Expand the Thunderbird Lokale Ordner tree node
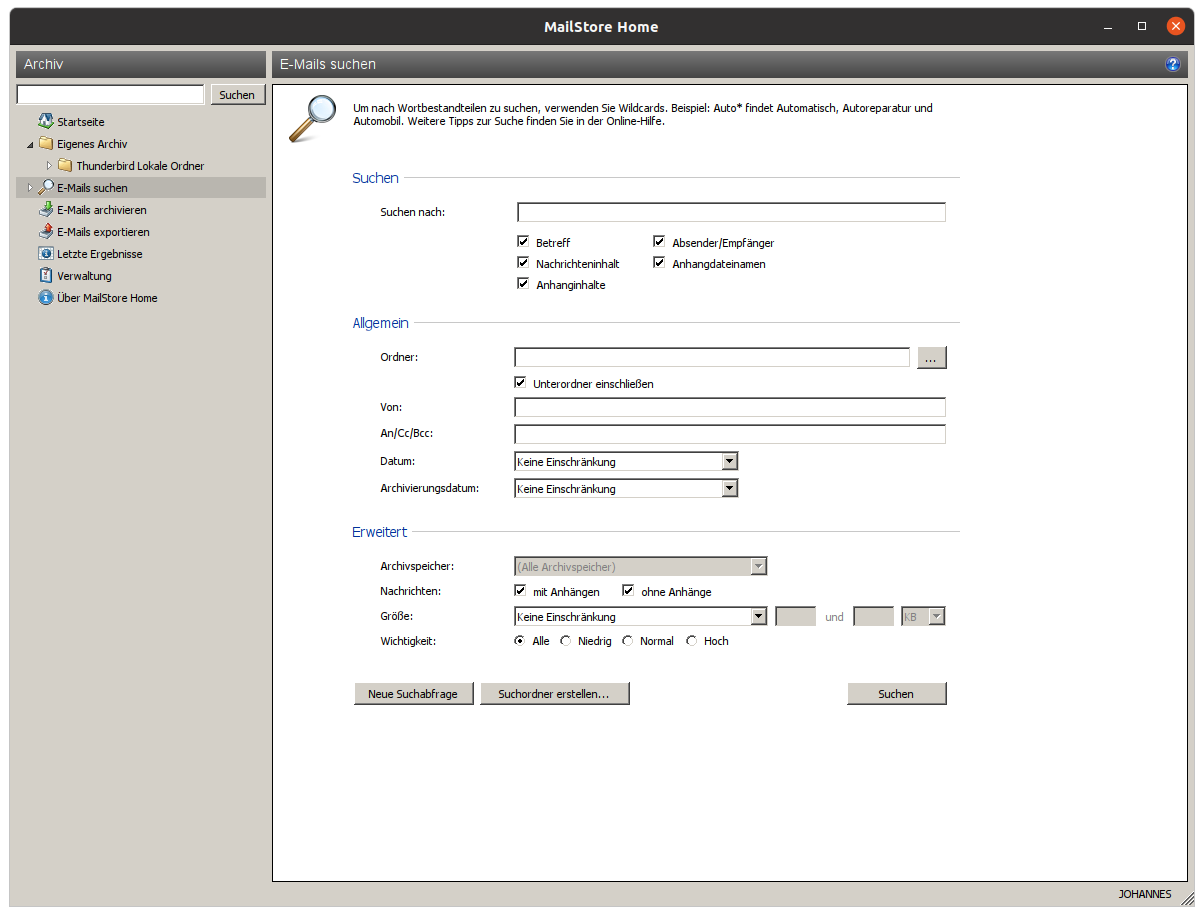The width and height of the screenshot is (1204, 916). pos(49,166)
